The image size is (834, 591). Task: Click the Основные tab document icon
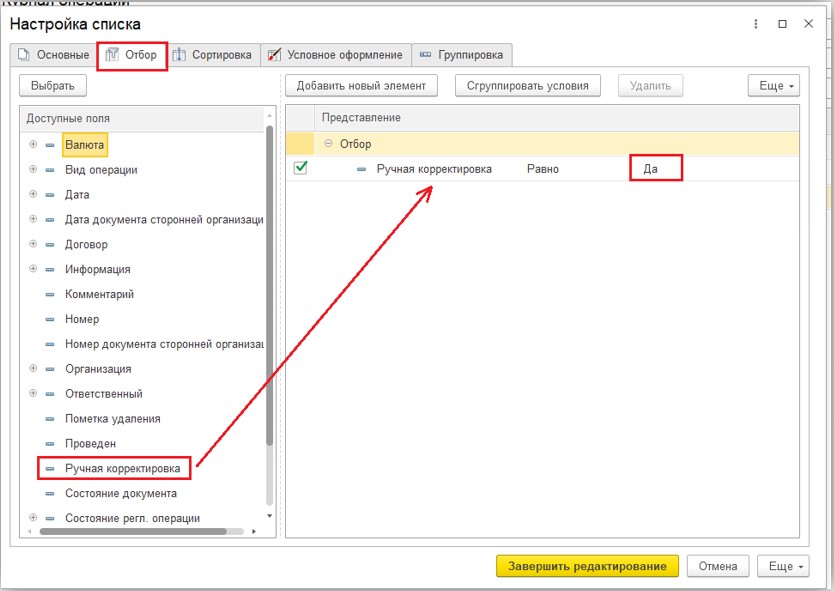25,55
